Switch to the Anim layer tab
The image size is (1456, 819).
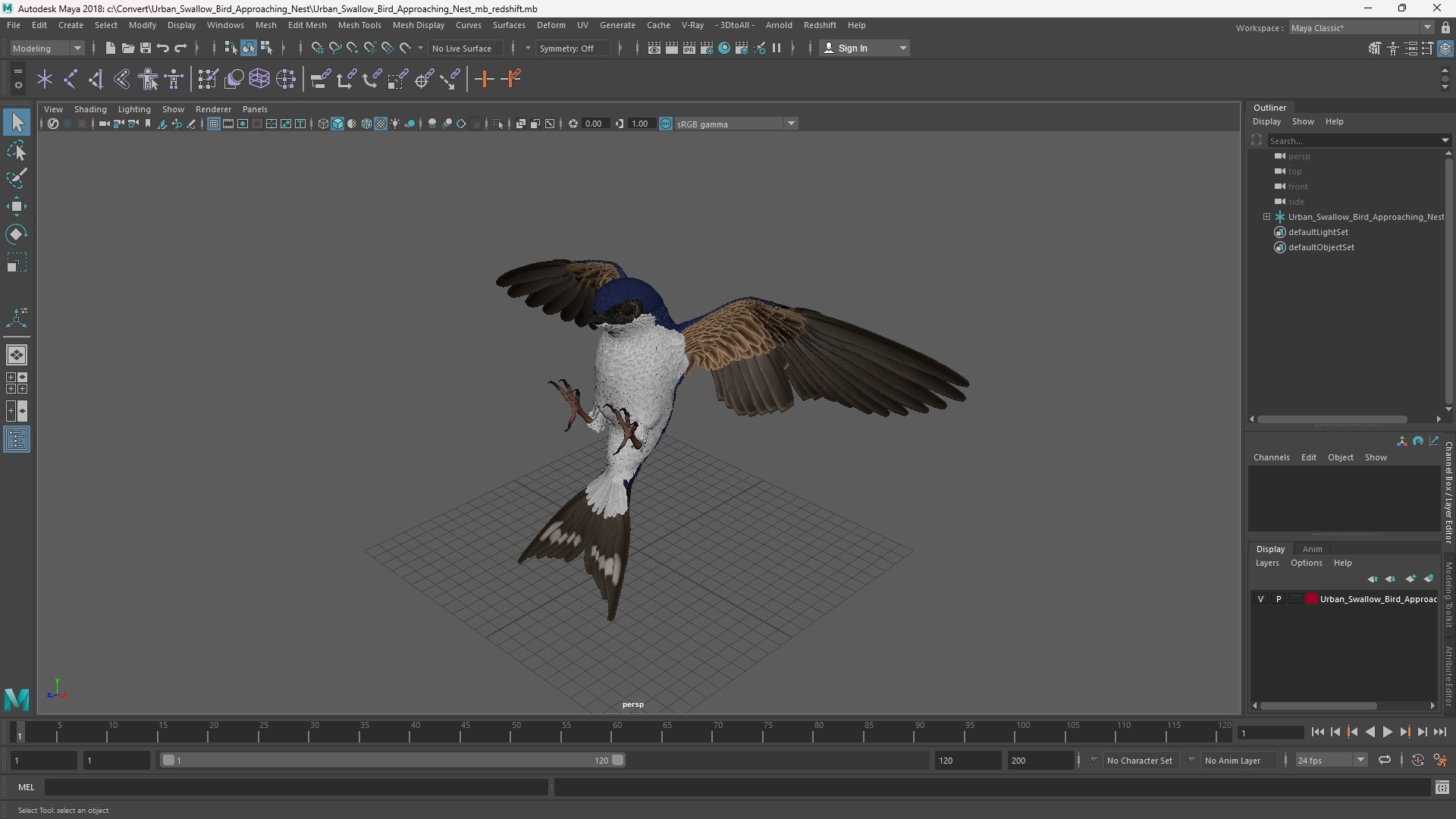[1313, 549]
